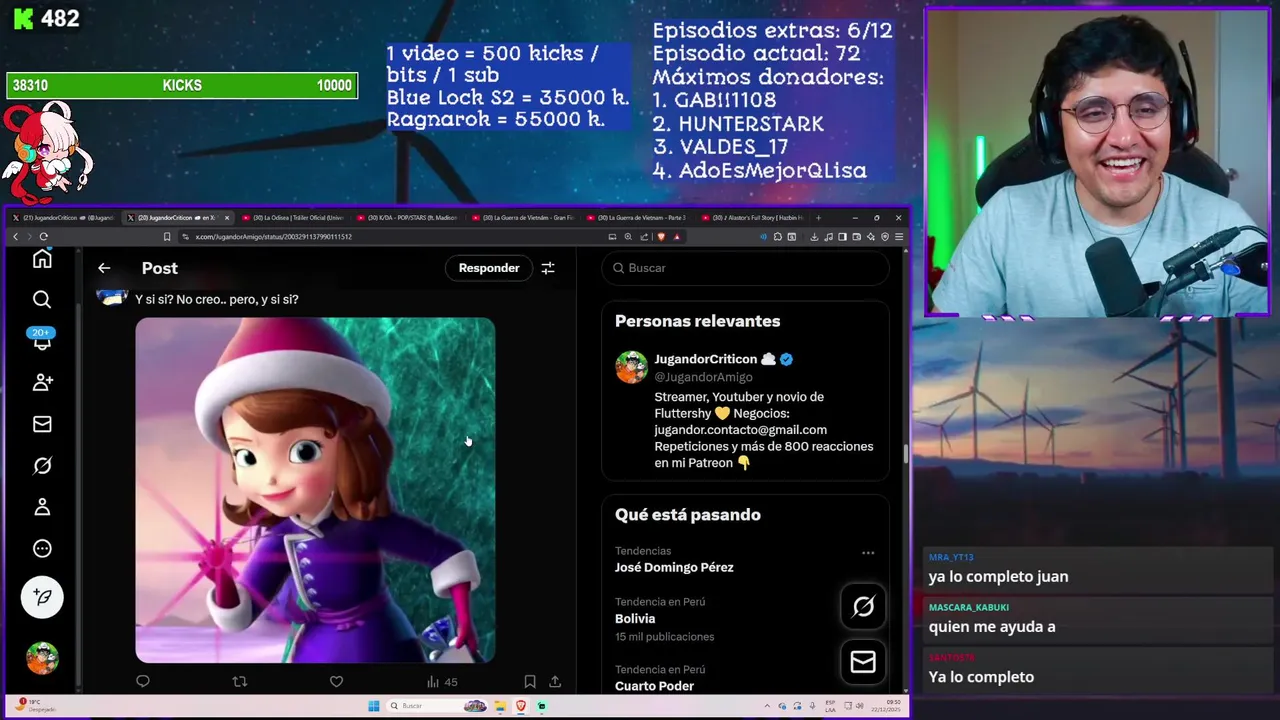The image size is (1280, 720).
Task: Open Cuarto Poder trending topic
Action: pos(654,686)
